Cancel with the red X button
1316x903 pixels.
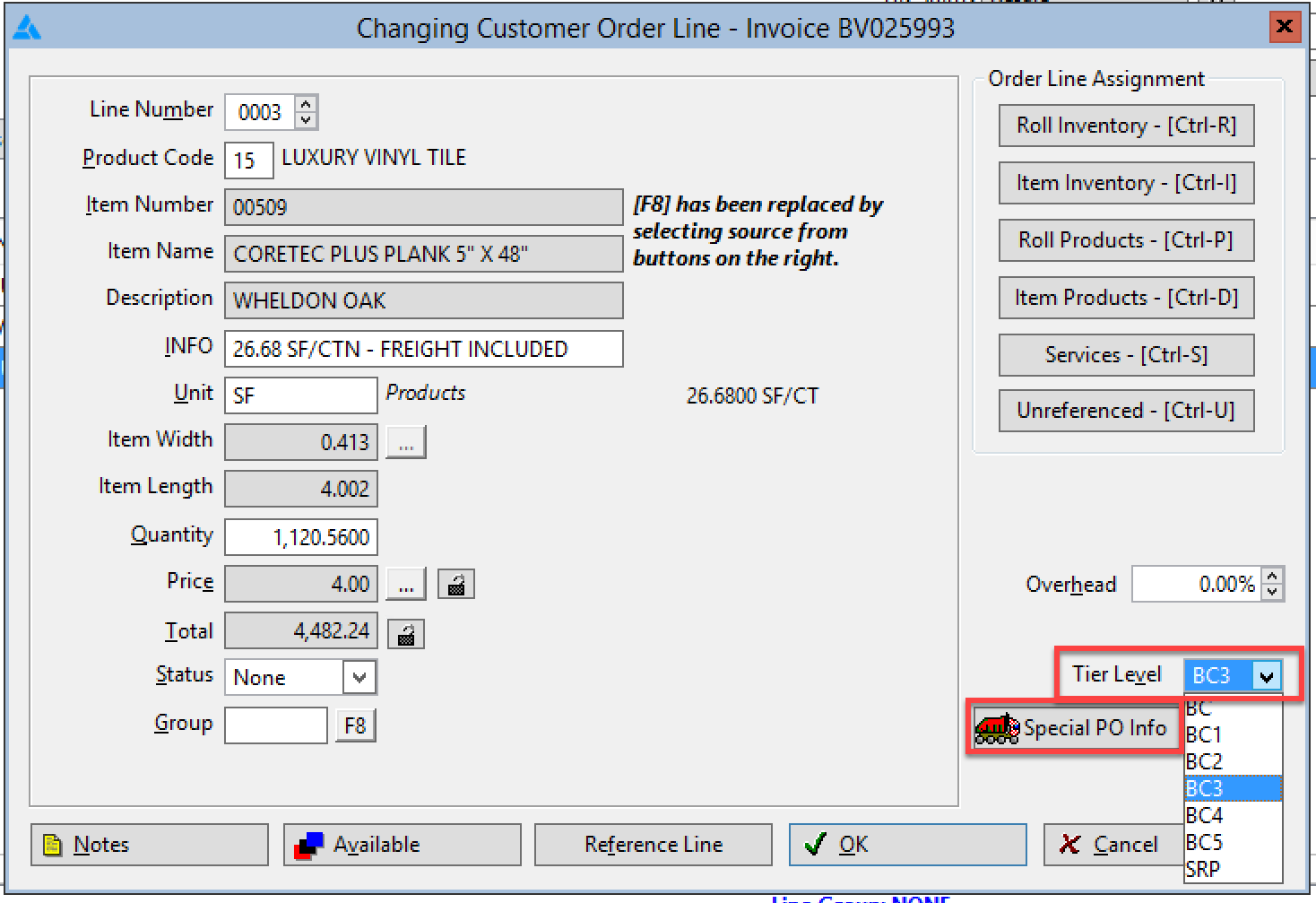pyautogui.click(x=1113, y=845)
